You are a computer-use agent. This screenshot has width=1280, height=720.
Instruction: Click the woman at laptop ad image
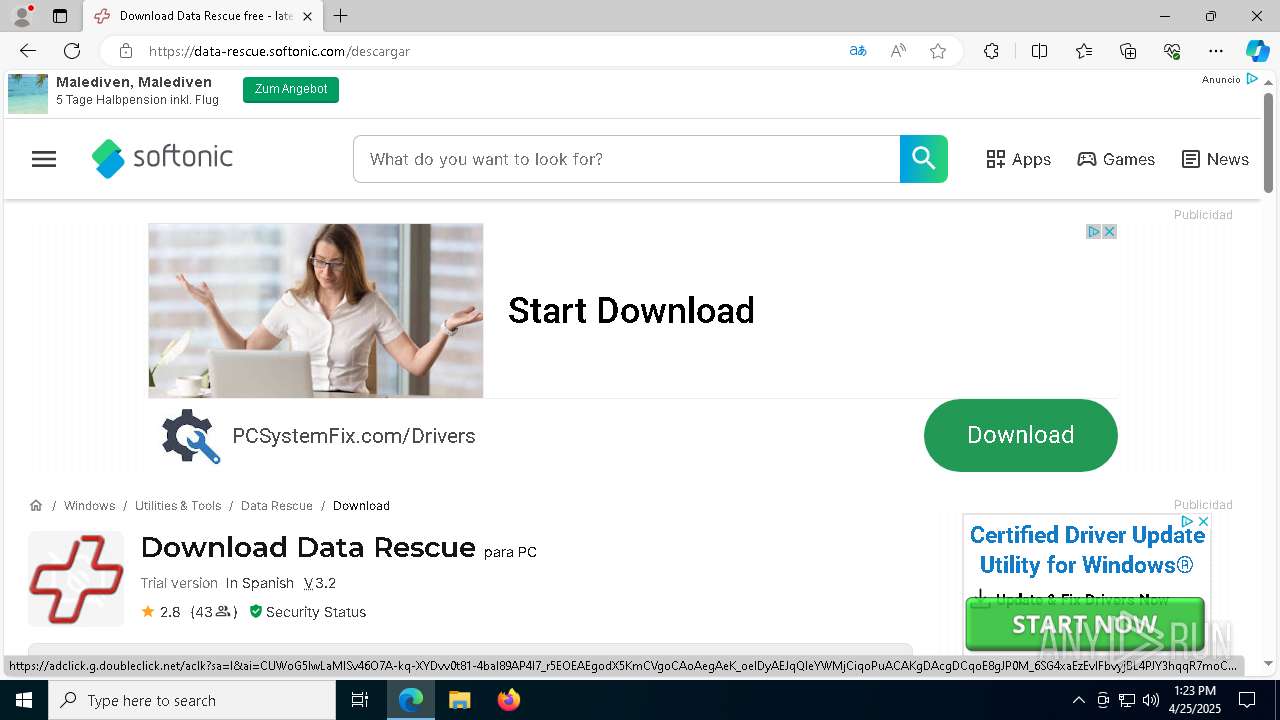[x=316, y=310]
